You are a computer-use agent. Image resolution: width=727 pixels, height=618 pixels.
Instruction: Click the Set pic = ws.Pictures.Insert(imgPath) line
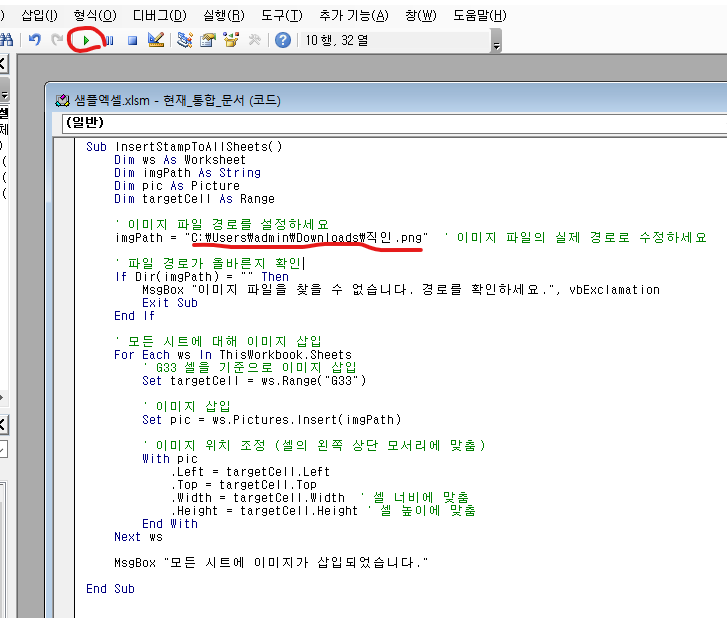[271, 419]
